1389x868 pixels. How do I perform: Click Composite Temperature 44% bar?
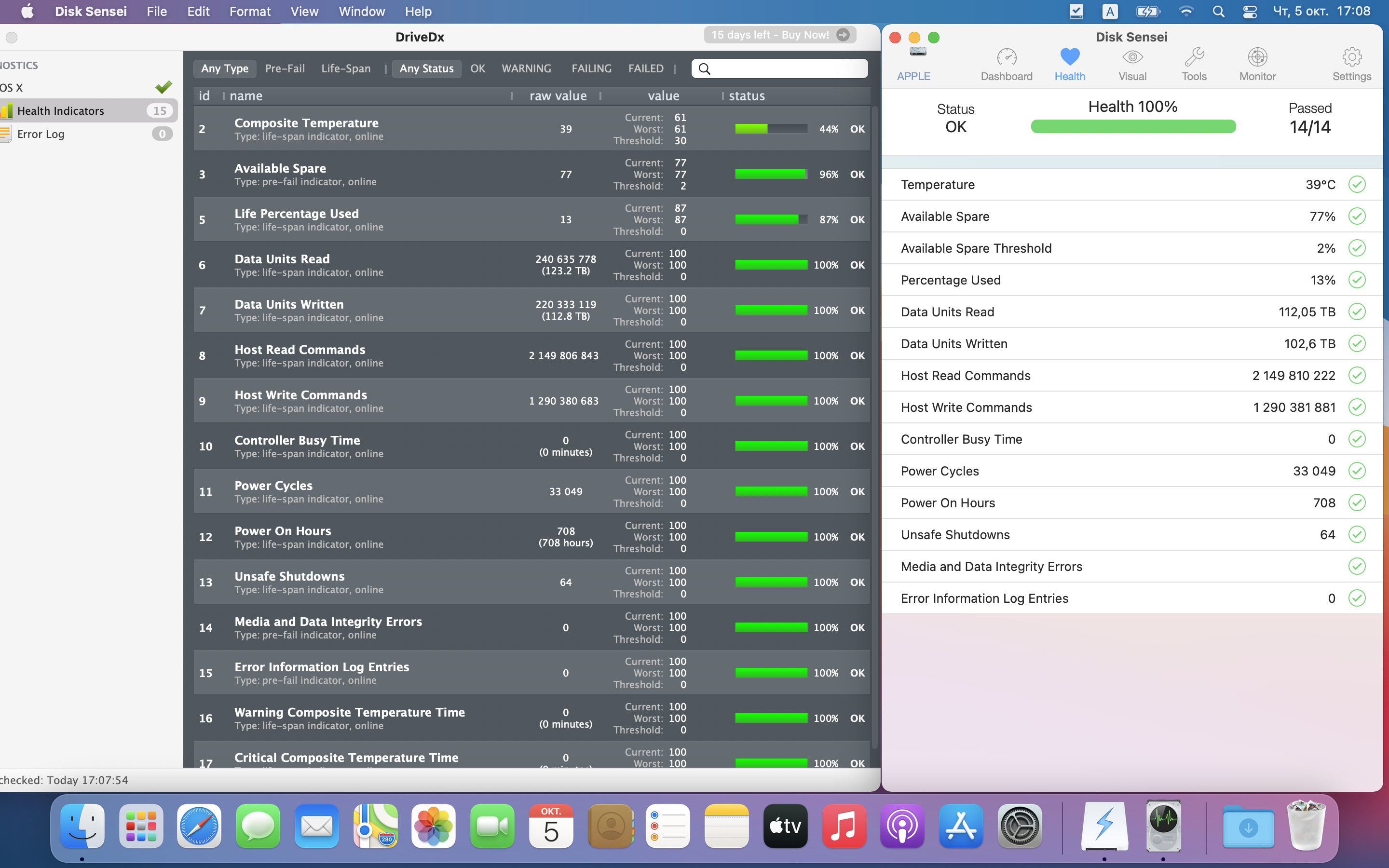[771, 129]
